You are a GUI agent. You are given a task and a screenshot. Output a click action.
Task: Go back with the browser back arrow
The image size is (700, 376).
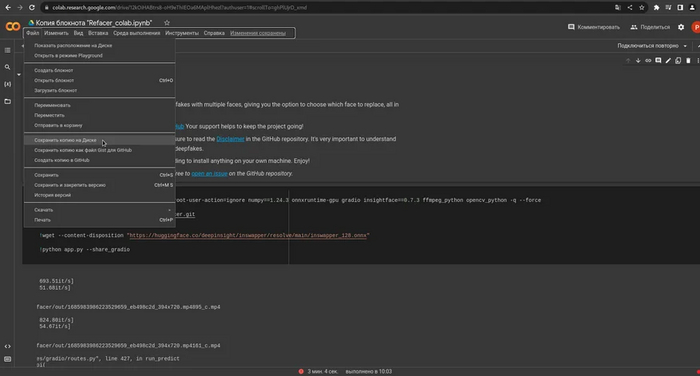coord(8,8)
